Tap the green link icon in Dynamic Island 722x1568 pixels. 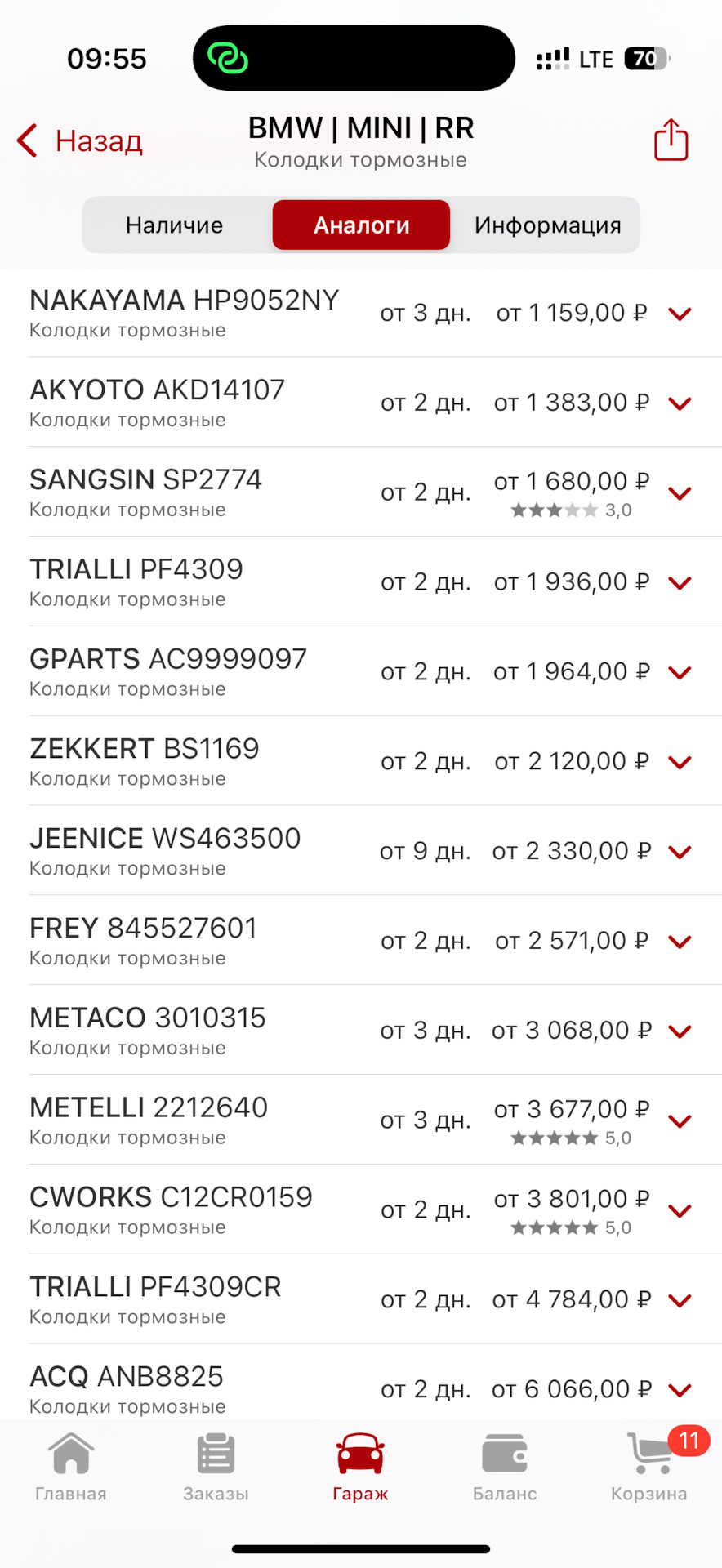[x=228, y=58]
